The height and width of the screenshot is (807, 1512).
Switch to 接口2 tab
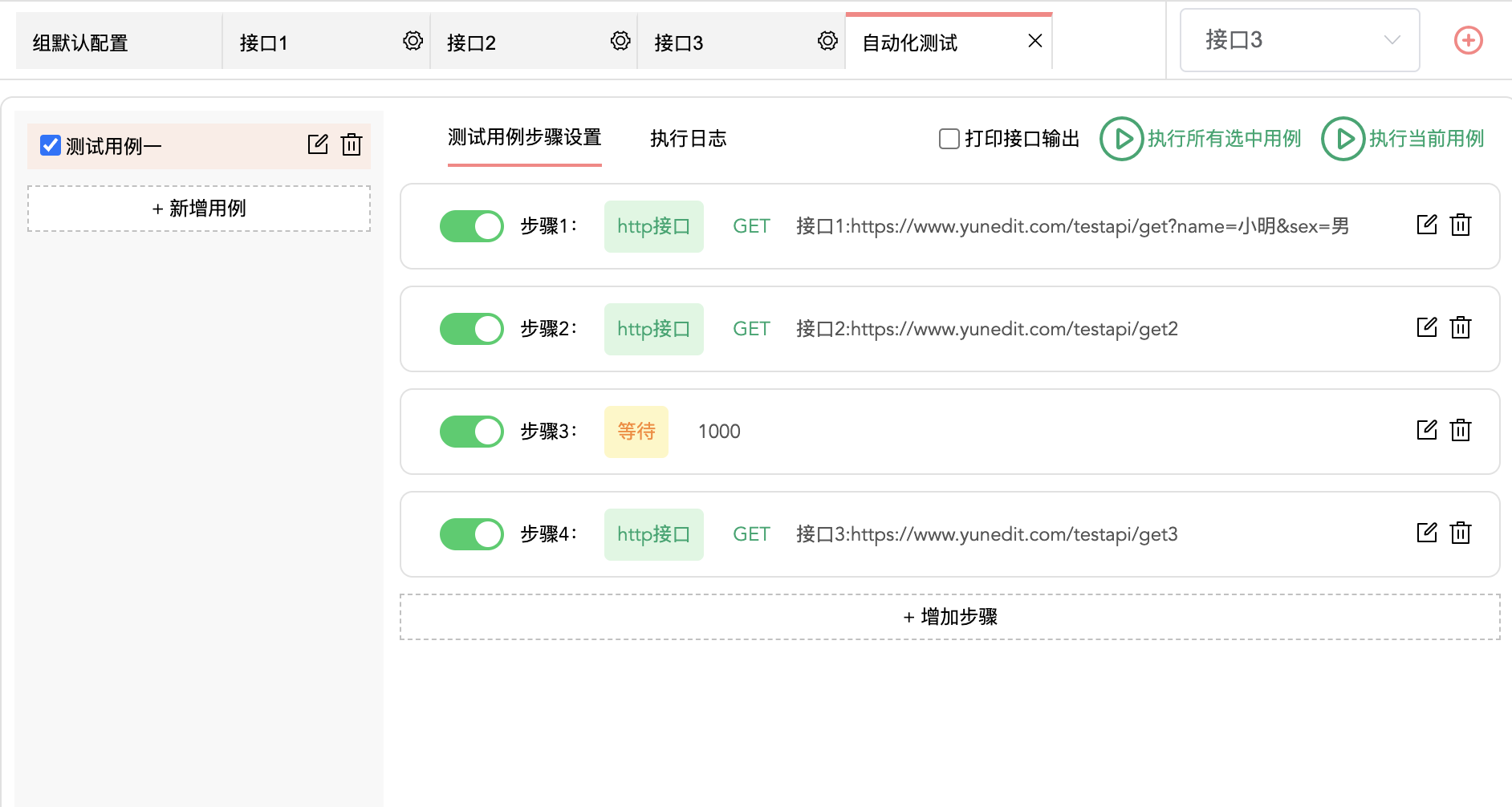(534, 43)
